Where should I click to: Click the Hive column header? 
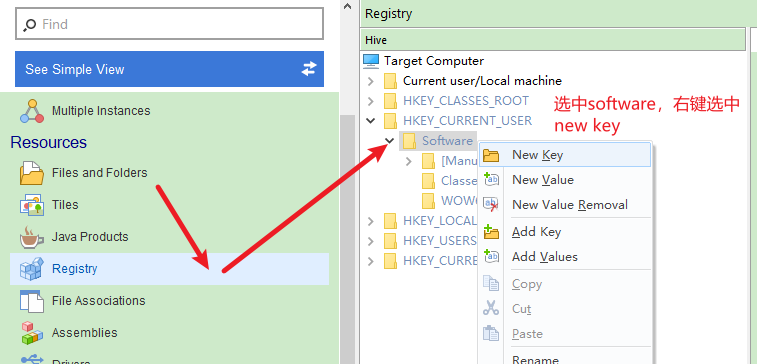553,40
